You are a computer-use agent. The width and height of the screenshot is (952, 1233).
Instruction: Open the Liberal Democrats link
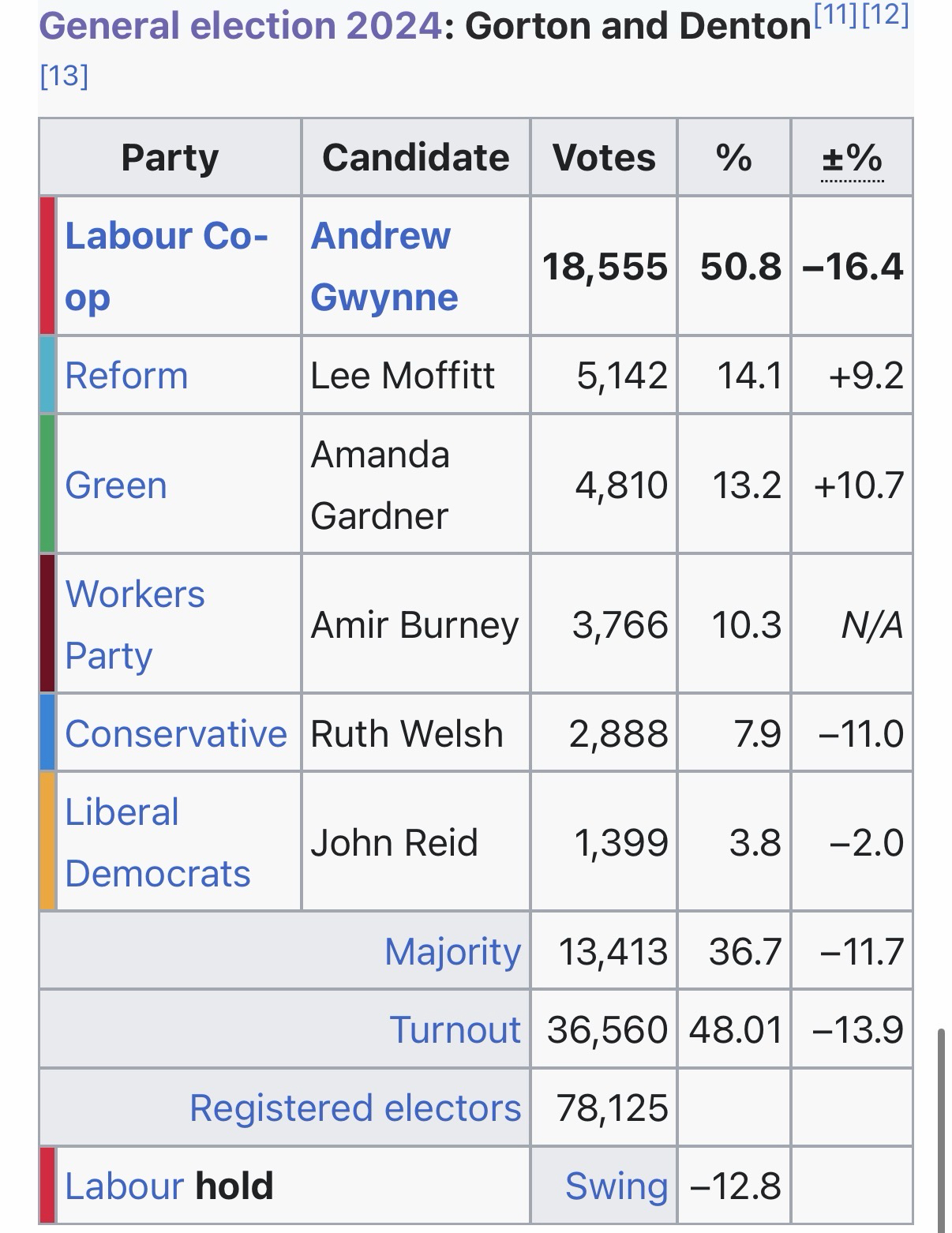tap(122, 813)
